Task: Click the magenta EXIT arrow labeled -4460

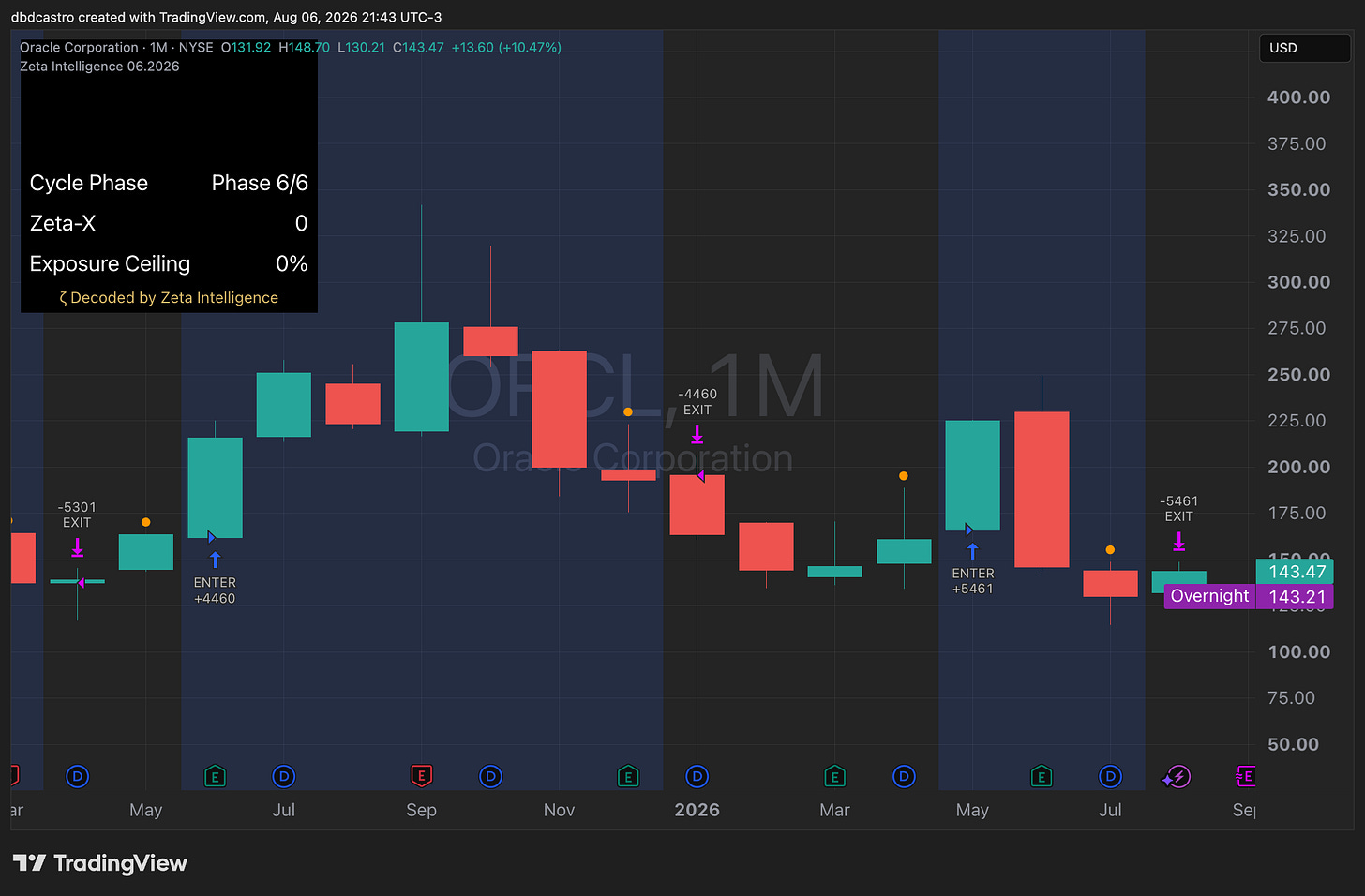Action: [x=697, y=434]
